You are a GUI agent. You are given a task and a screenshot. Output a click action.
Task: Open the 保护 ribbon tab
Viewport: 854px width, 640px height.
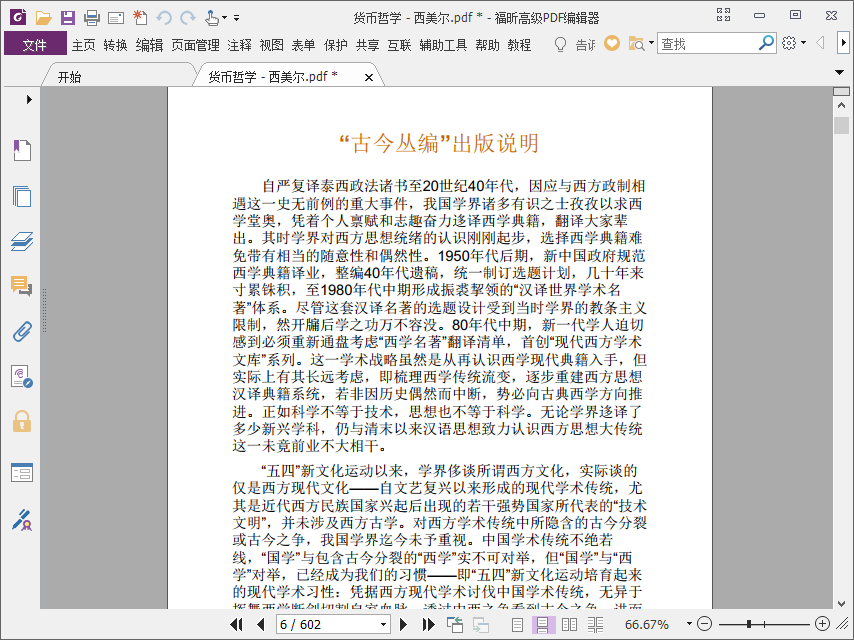coord(336,45)
